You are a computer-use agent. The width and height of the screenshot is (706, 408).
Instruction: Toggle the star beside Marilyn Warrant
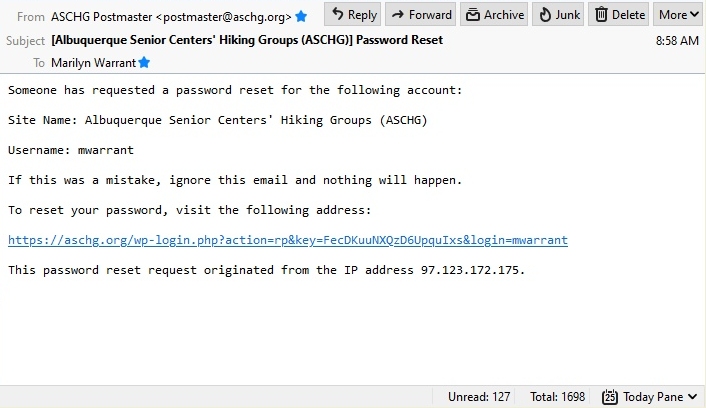[144, 63]
